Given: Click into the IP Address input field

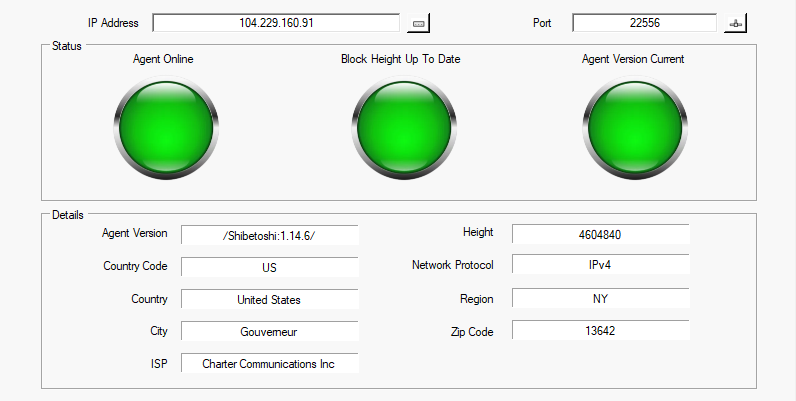Looking at the screenshot, I should click(x=278, y=22).
